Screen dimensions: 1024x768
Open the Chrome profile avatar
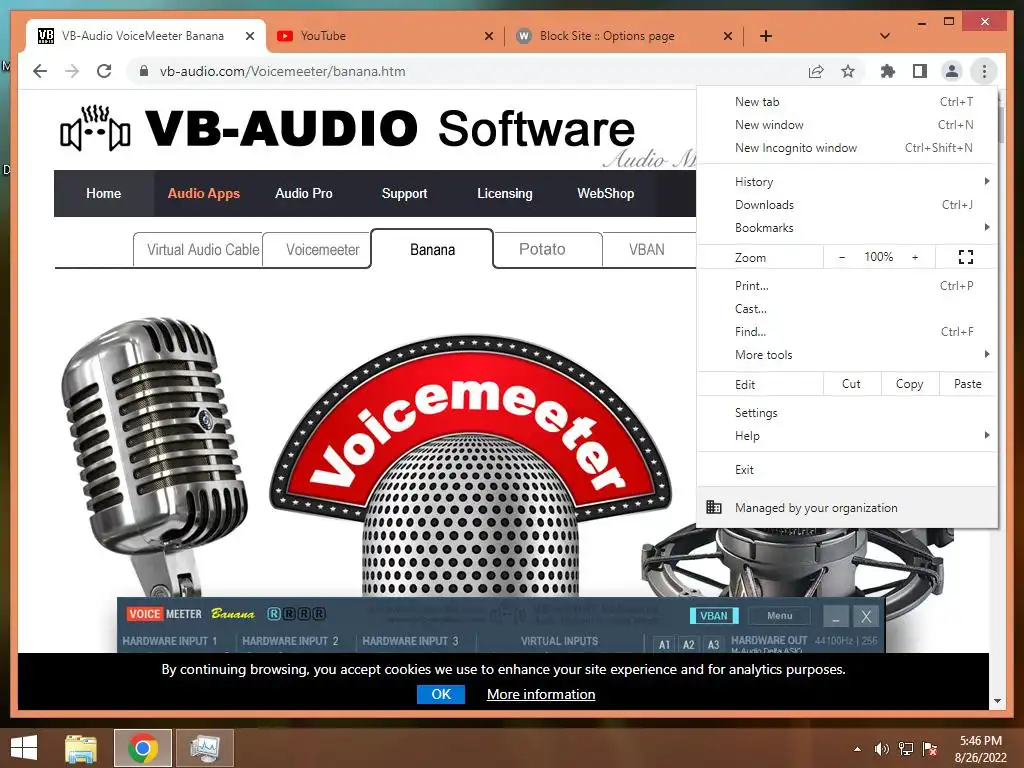tap(952, 71)
